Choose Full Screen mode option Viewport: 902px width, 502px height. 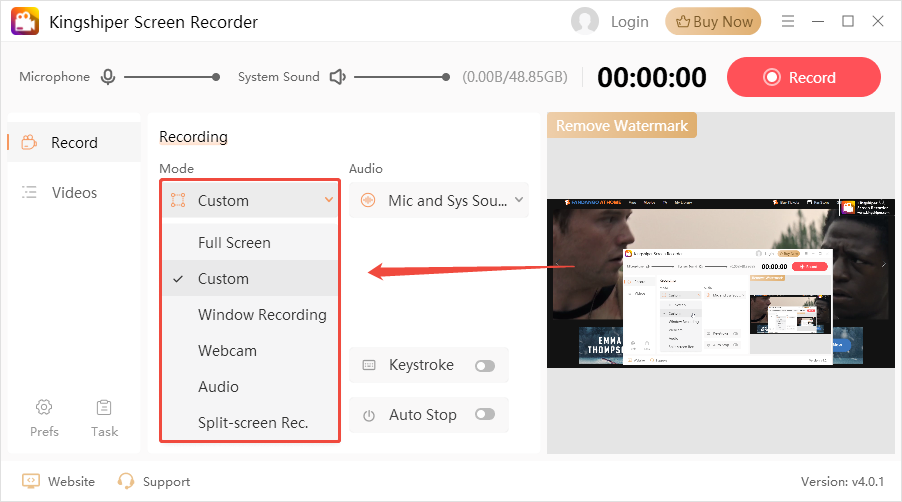coord(250,243)
